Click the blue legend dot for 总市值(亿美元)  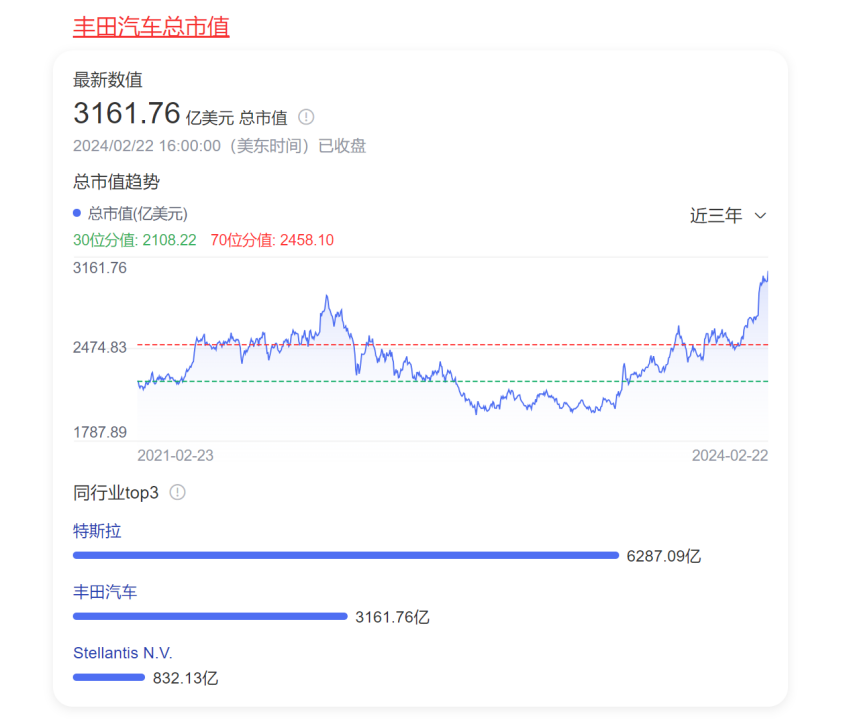point(75,213)
